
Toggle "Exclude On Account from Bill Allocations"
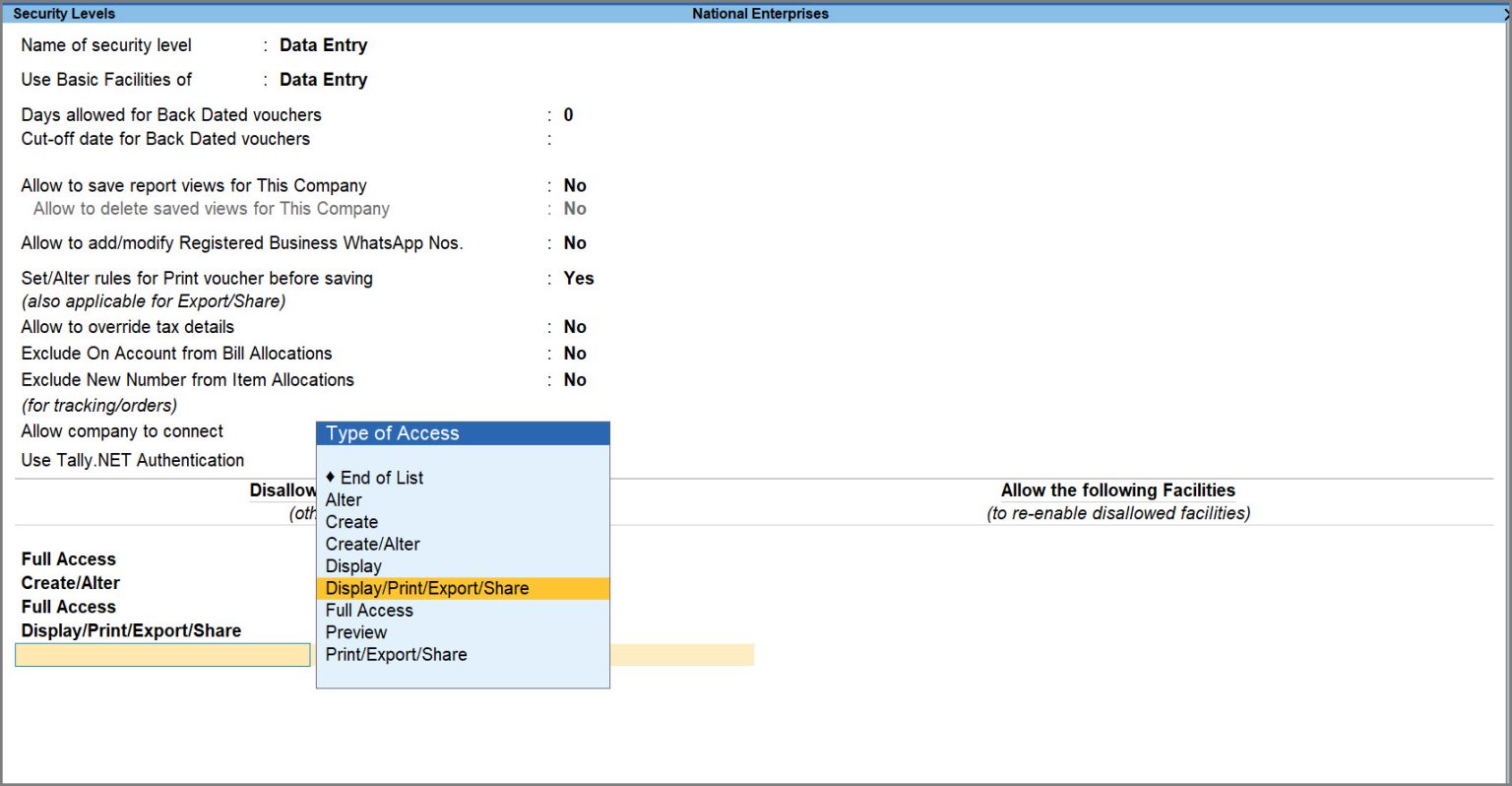click(x=575, y=353)
